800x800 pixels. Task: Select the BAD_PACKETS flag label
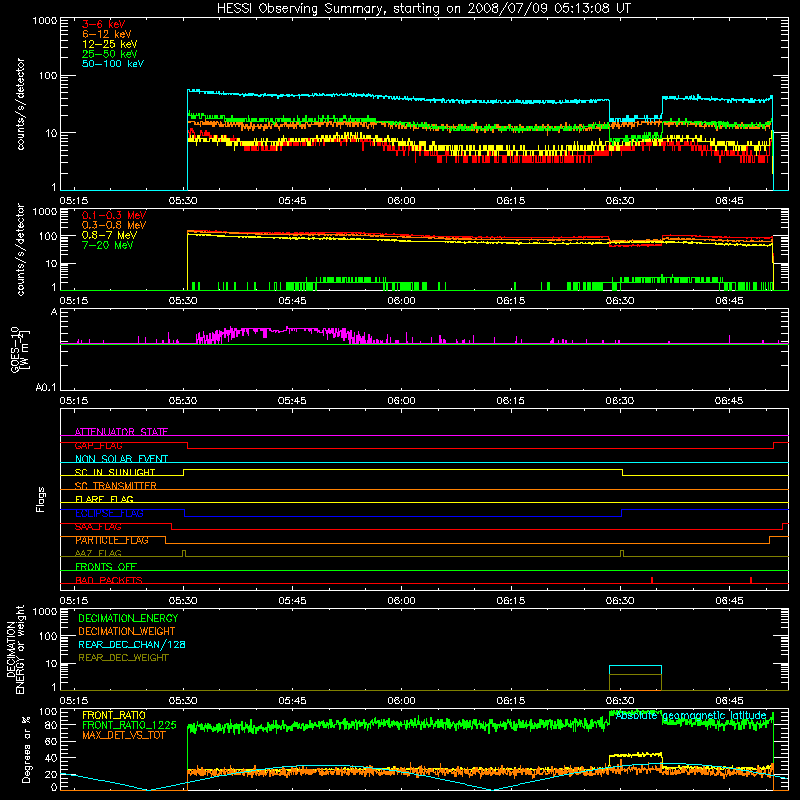click(x=109, y=580)
